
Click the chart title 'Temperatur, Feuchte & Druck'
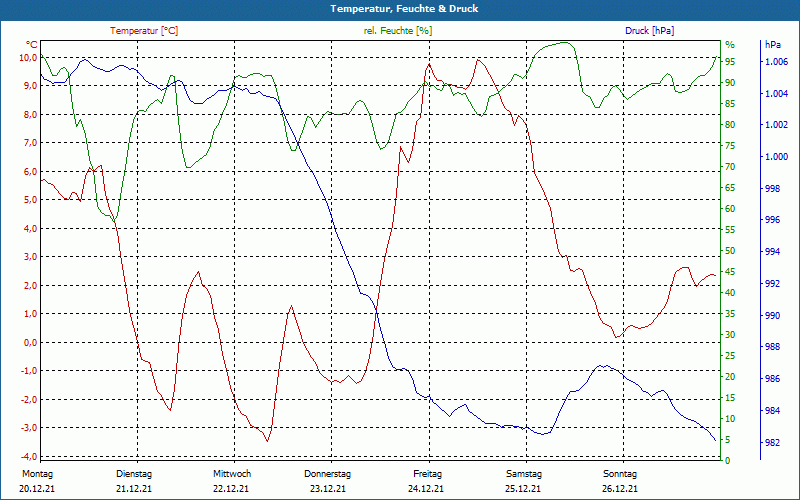coord(404,9)
